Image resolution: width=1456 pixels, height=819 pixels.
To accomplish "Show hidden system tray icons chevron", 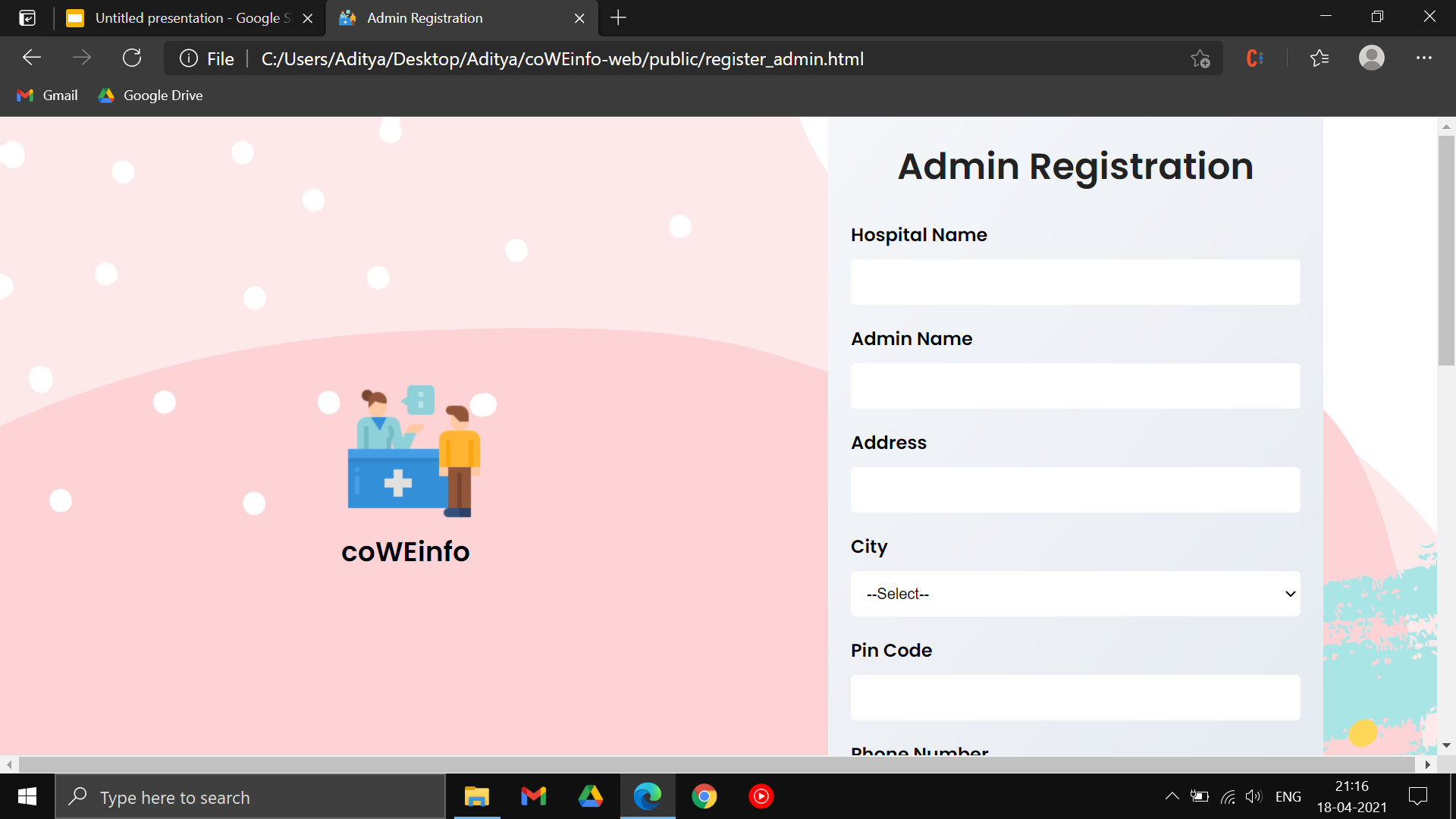I will [1172, 796].
